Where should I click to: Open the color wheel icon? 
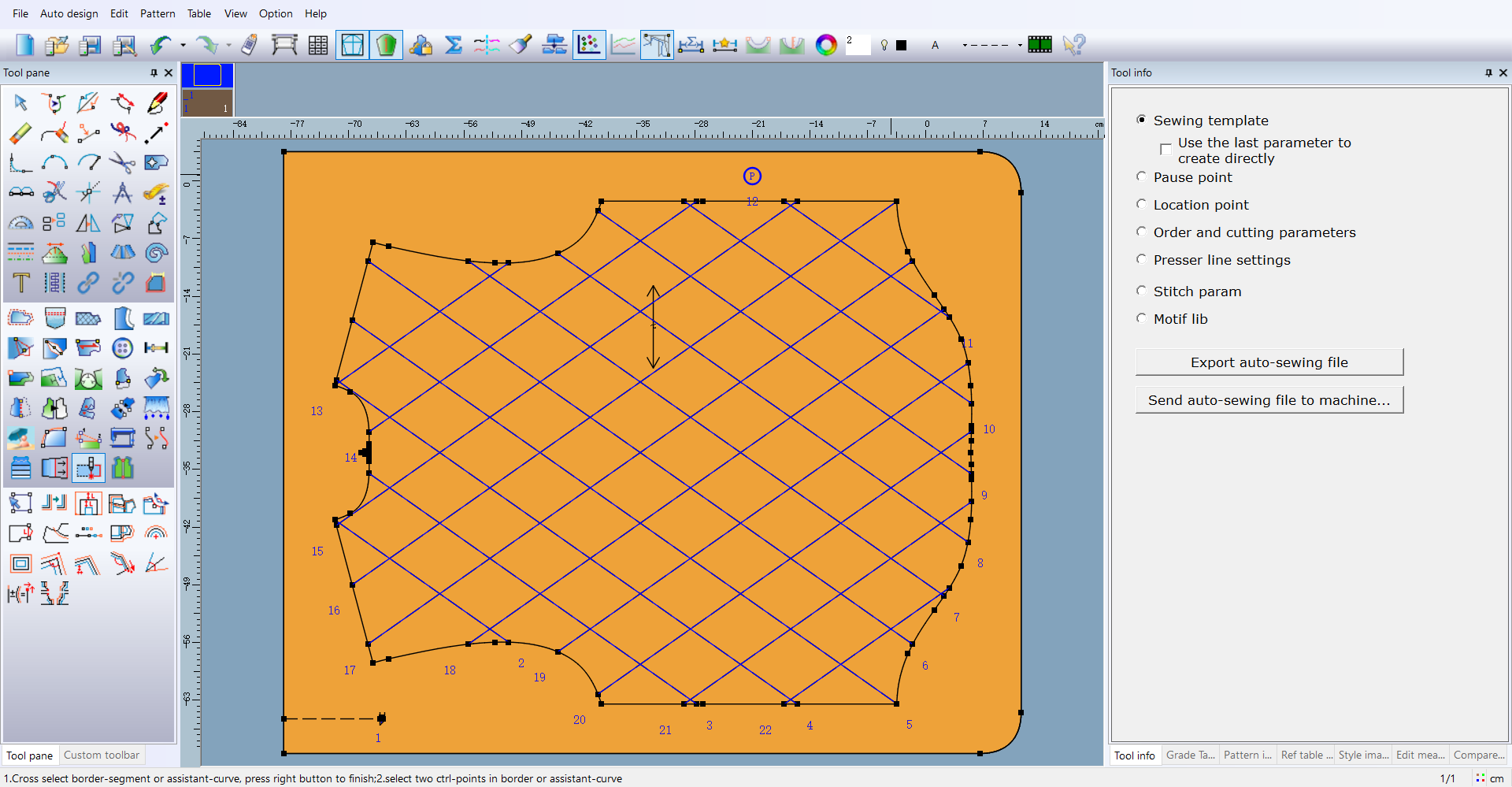point(826,45)
